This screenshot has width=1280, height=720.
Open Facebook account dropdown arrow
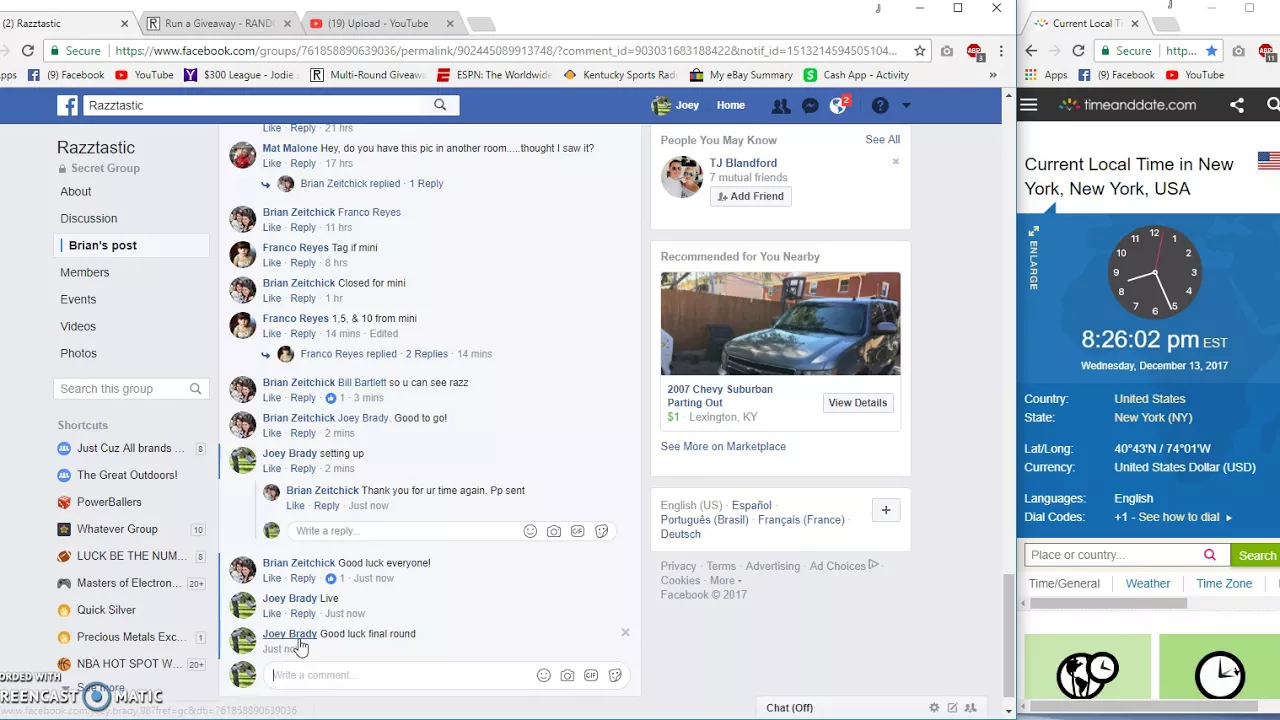click(x=906, y=105)
